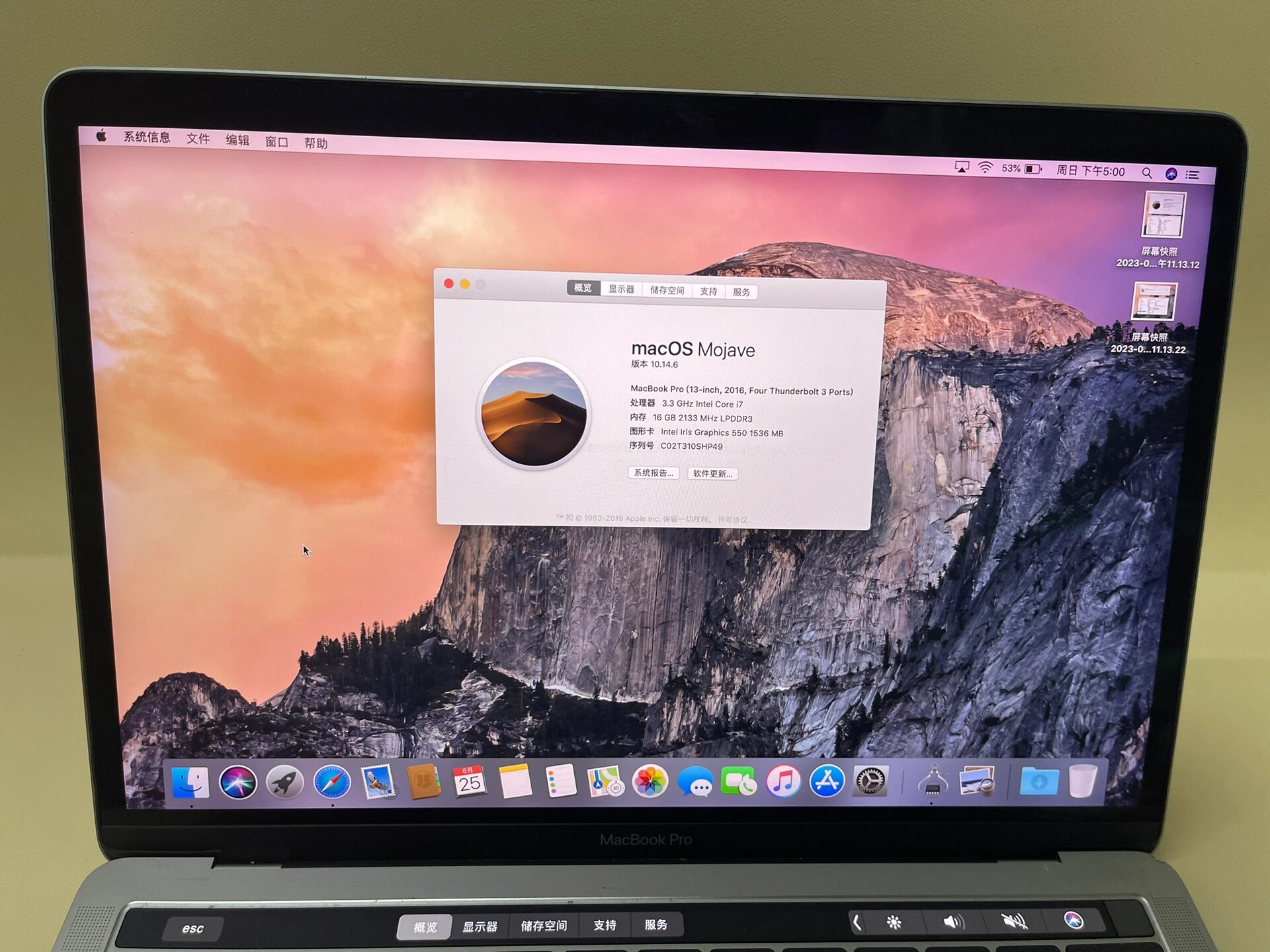Image resolution: width=1270 pixels, height=952 pixels.
Task: Open Wi-Fi status menu
Action: coord(985,168)
